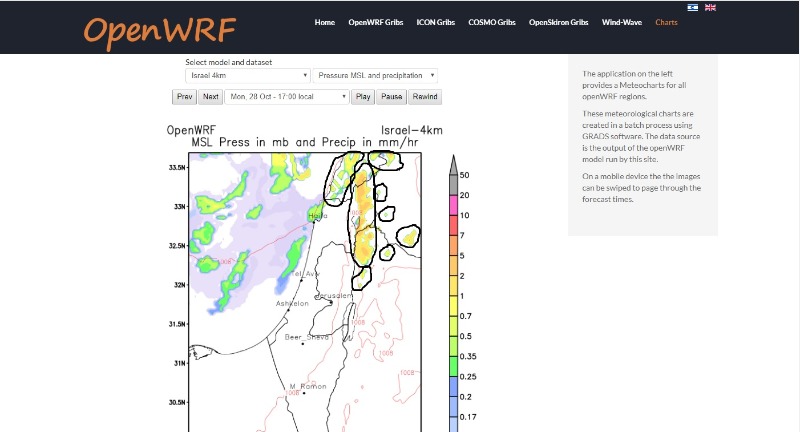Pause the chart animation
Image resolution: width=800 pixels, height=432 pixels.
click(x=391, y=97)
